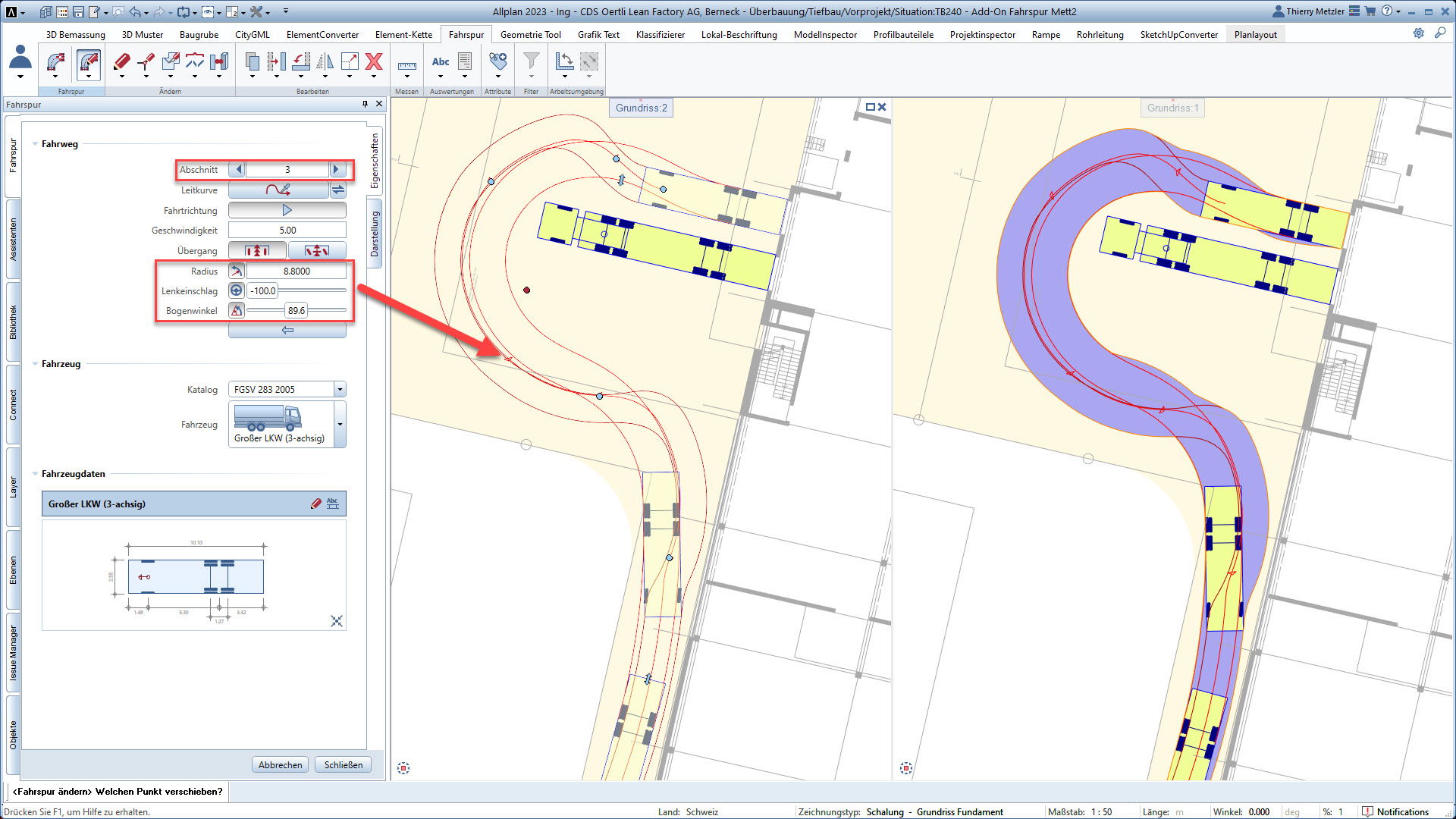This screenshot has height=819, width=1456.
Task: Expand the Fahrweg section expander
Action: [x=36, y=143]
